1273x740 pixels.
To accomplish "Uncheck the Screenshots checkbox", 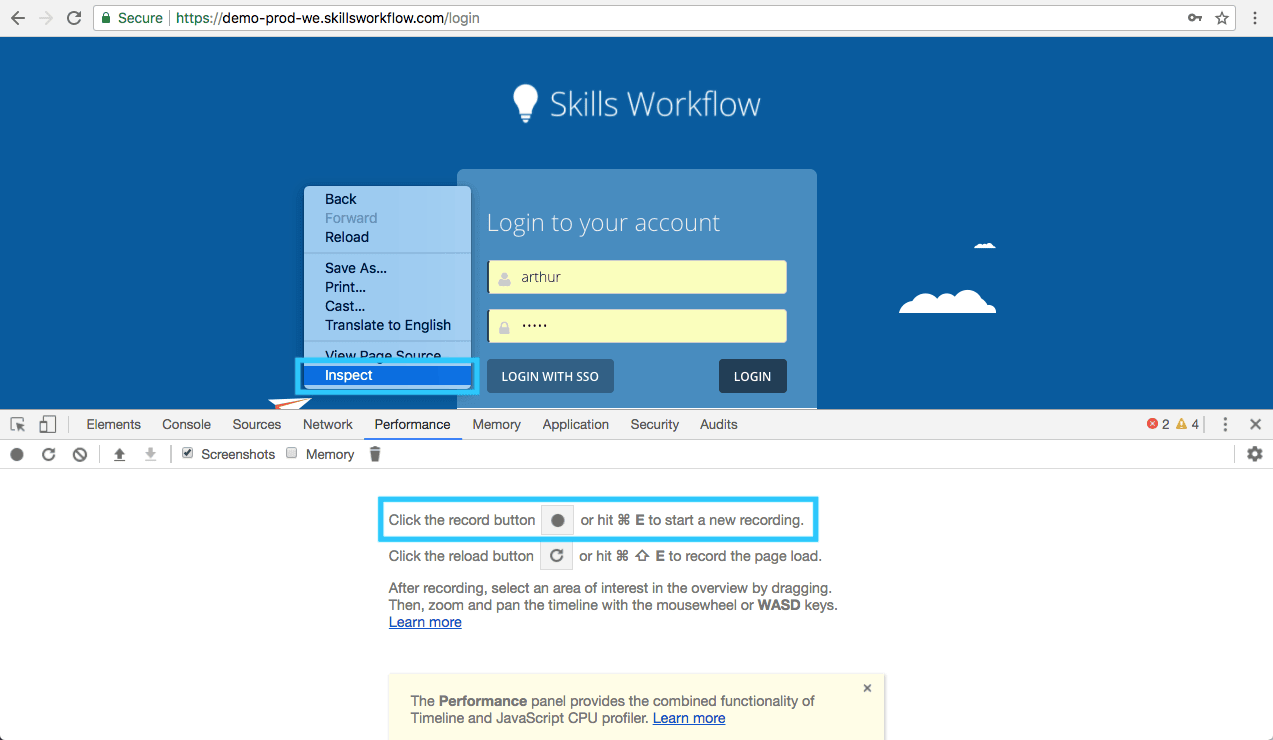I will click(x=188, y=453).
